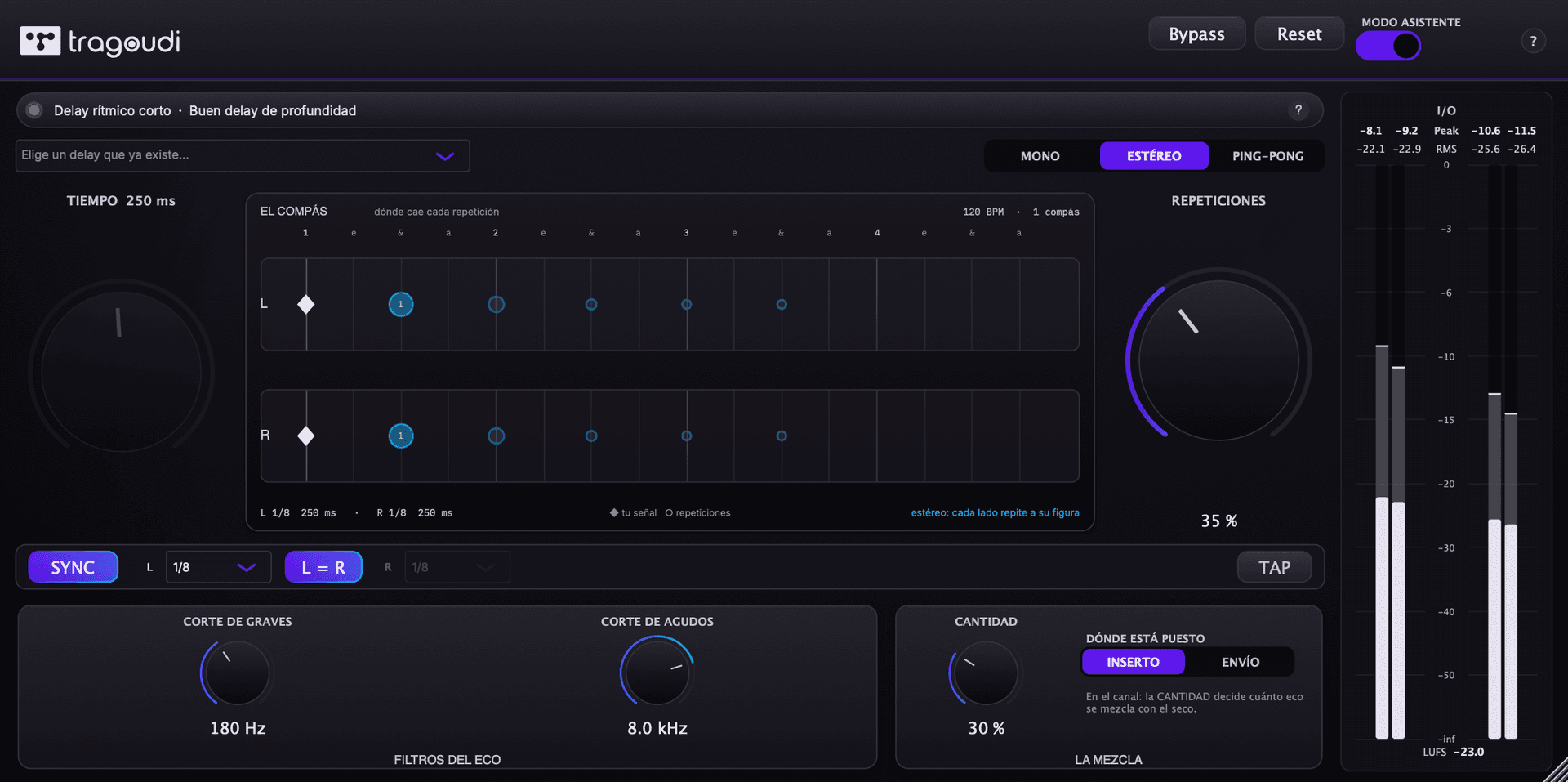Image resolution: width=1568 pixels, height=782 pixels.
Task: Open the help question mark in top-right corner
Action: (1533, 41)
